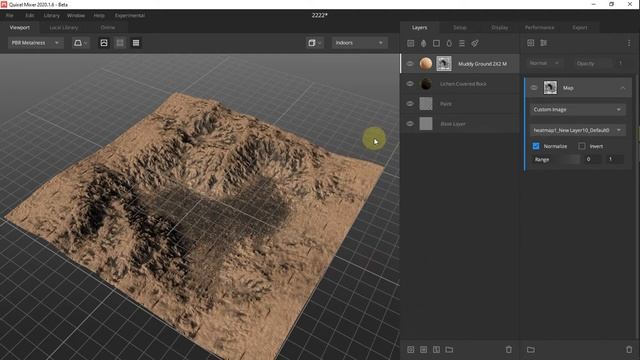Add a solid layer using the square icon
Screen dimensions: 640x360
[x=436, y=43]
